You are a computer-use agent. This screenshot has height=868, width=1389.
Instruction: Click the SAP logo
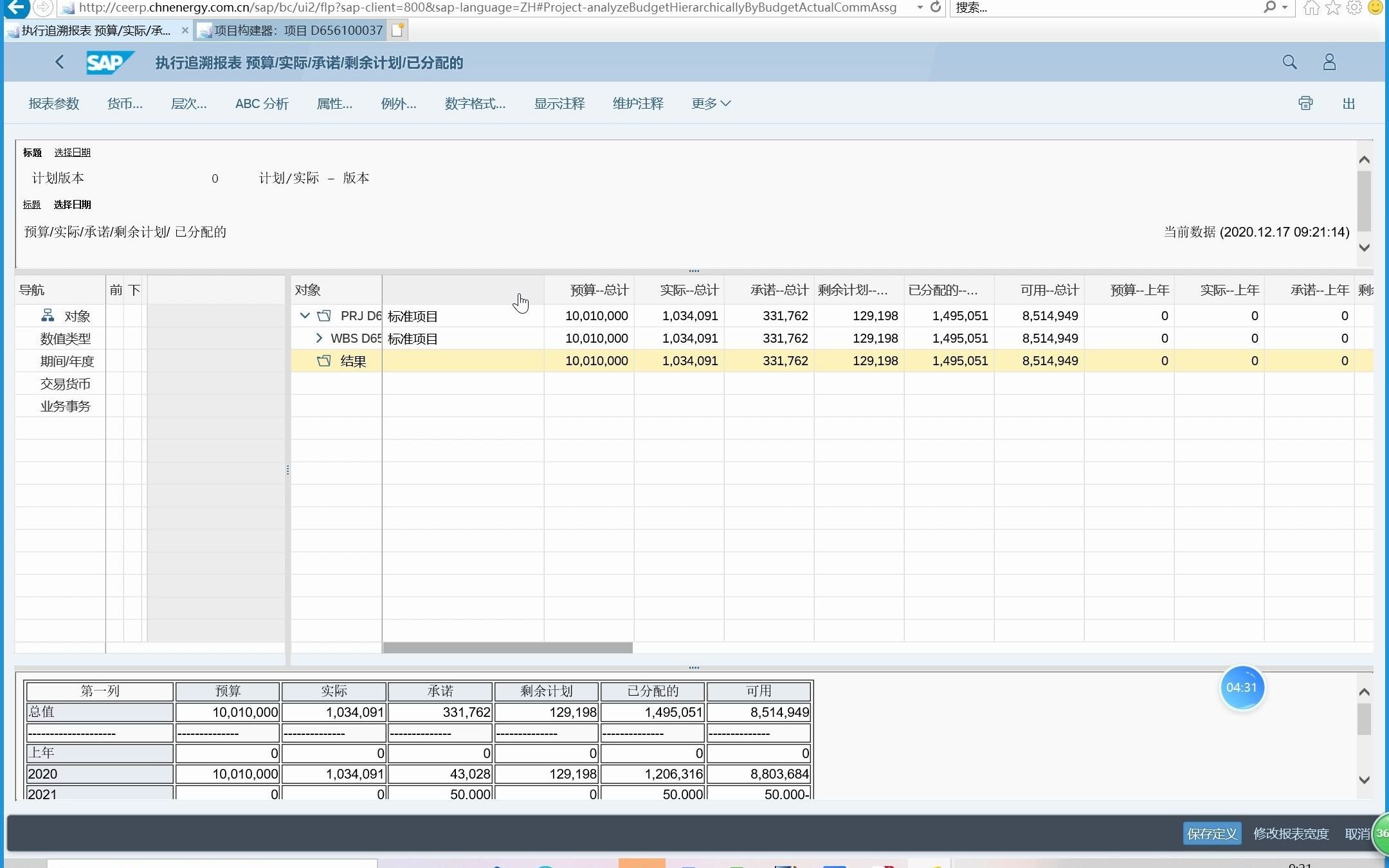pos(109,62)
